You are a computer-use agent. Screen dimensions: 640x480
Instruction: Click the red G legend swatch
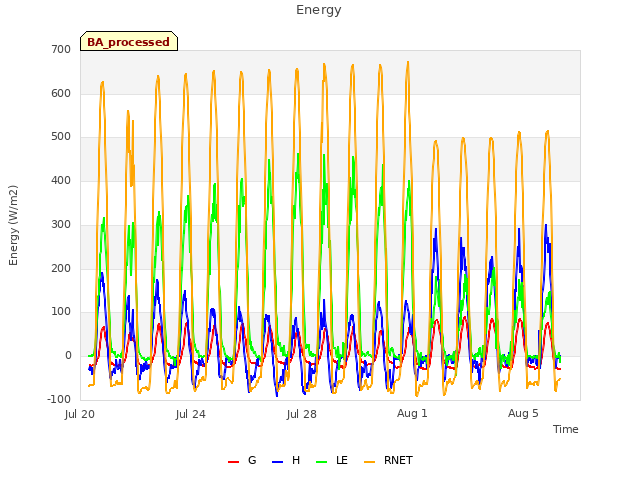(x=233, y=462)
